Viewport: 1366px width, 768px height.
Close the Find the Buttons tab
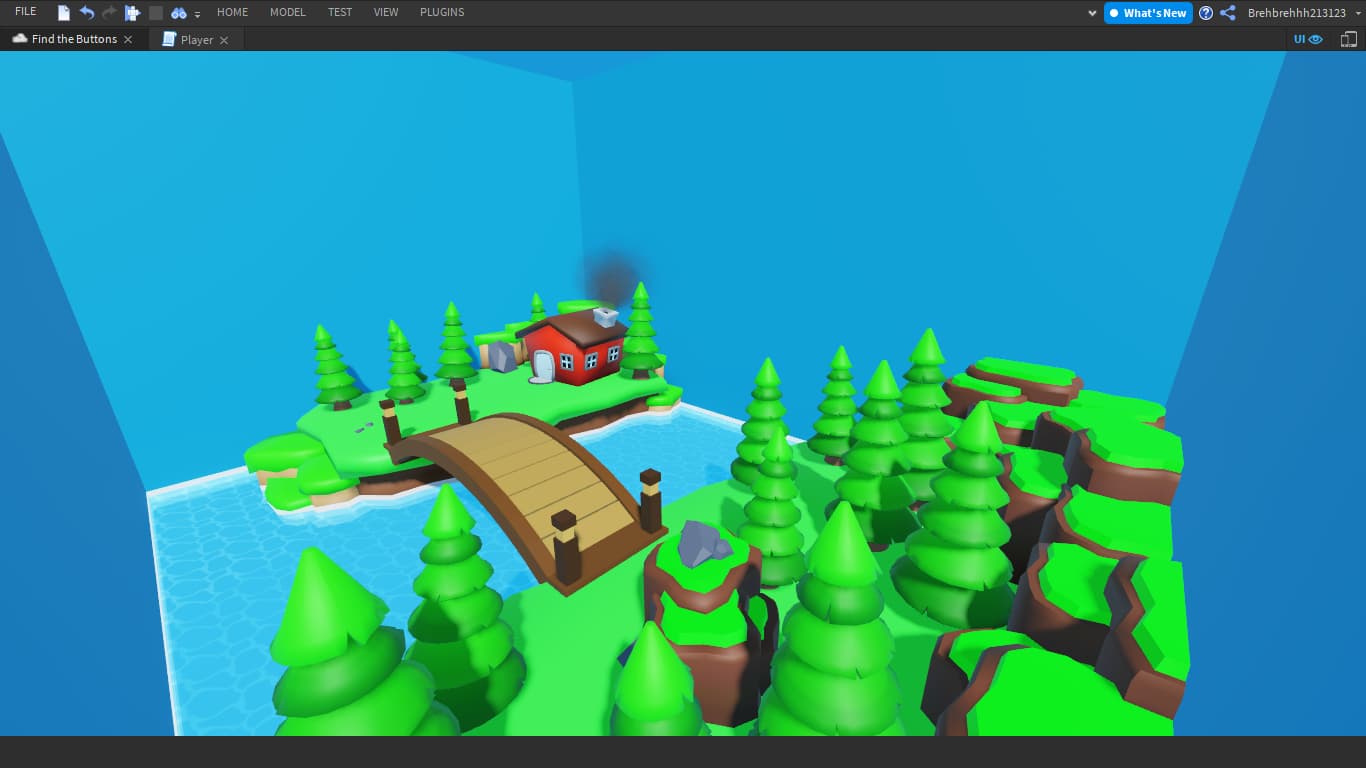coord(127,39)
